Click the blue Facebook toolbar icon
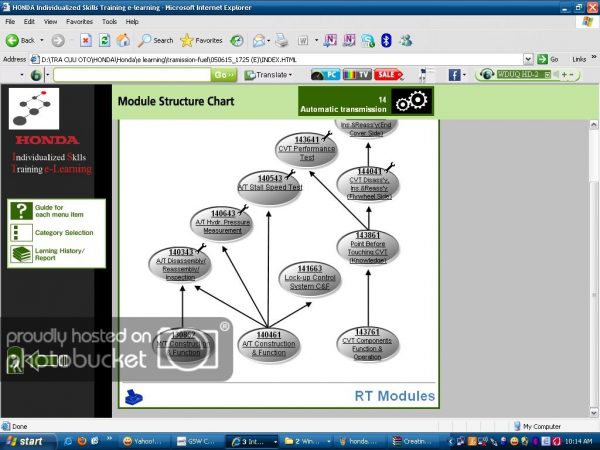Screen dimensions: 600x450 point(454,75)
